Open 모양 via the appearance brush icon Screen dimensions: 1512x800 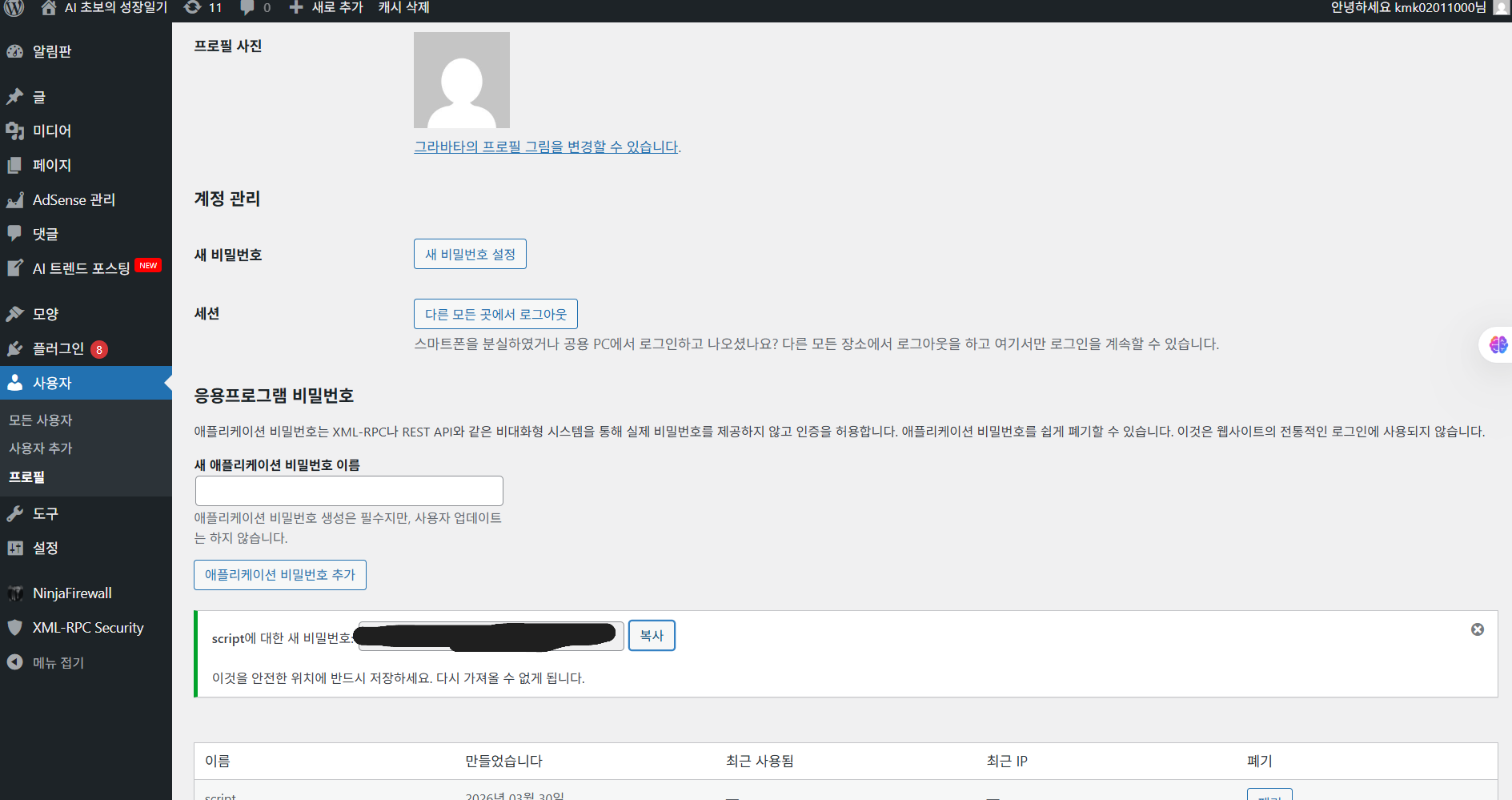pyautogui.click(x=15, y=313)
